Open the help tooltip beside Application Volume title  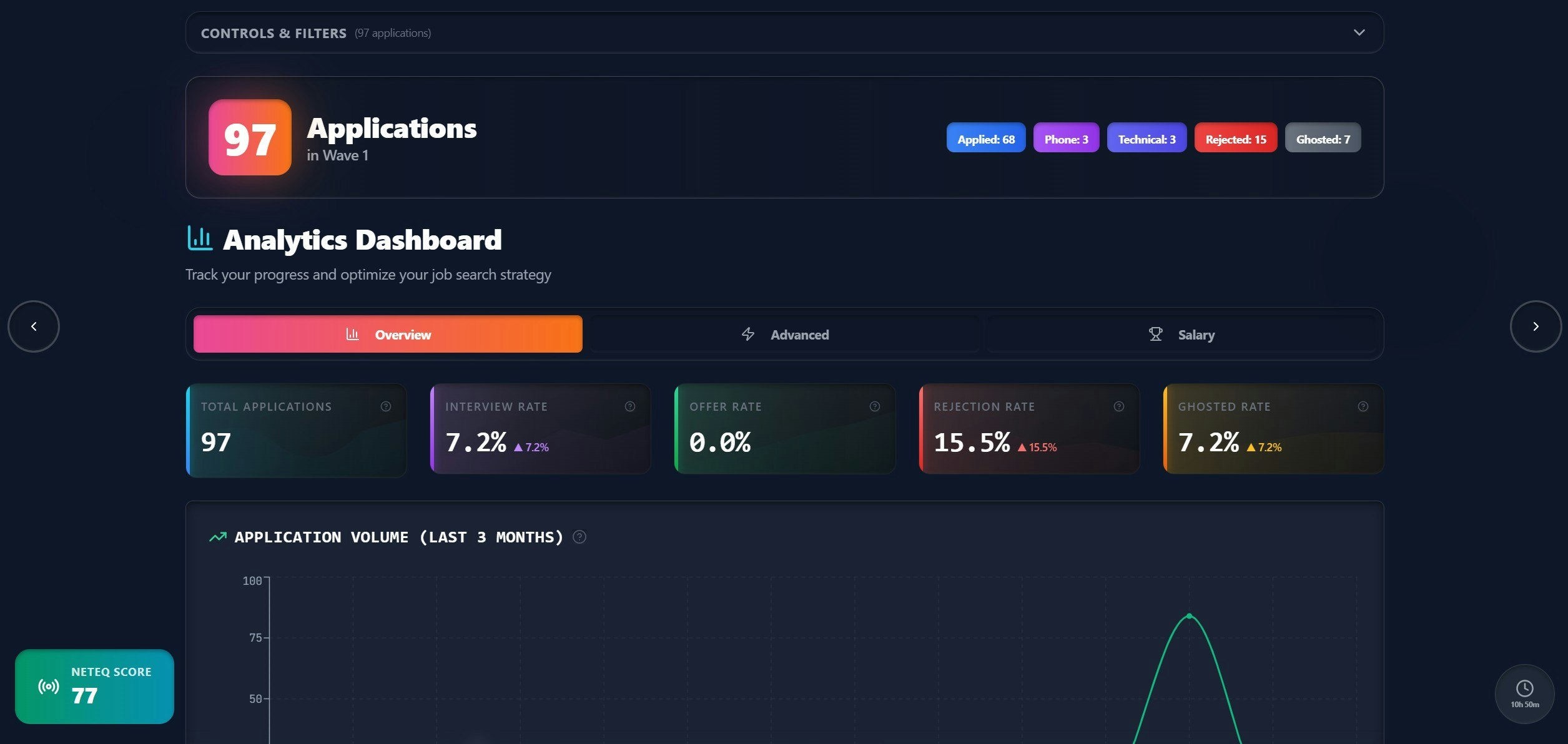pyautogui.click(x=579, y=536)
